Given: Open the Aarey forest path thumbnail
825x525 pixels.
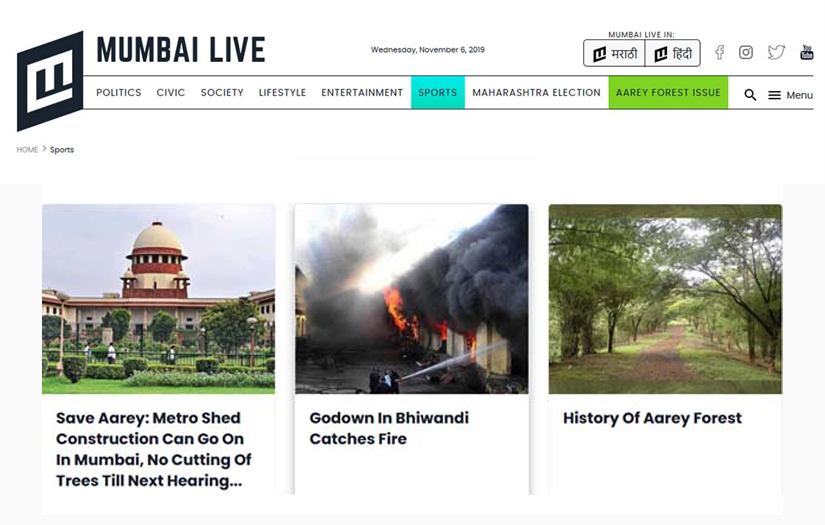Looking at the screenshot, I should tap(666, 299).
